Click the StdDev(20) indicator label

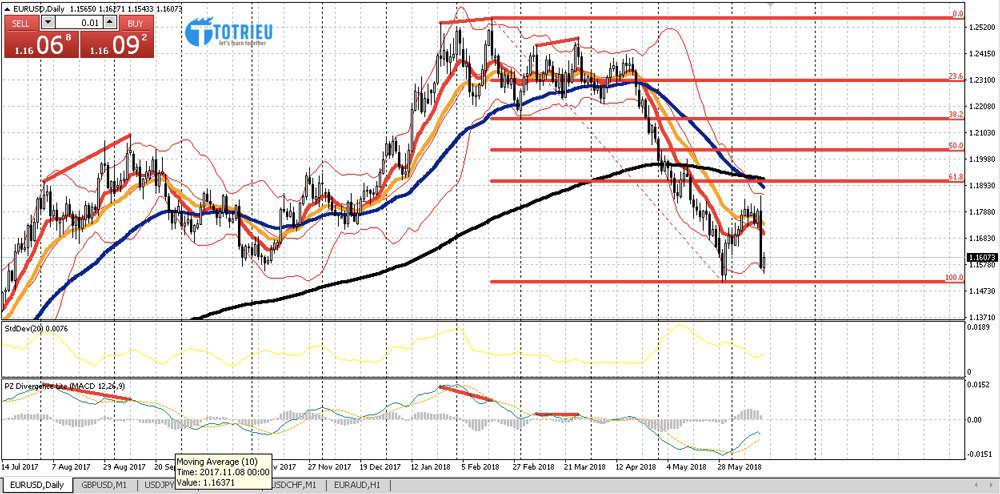[x=34, y=327]
